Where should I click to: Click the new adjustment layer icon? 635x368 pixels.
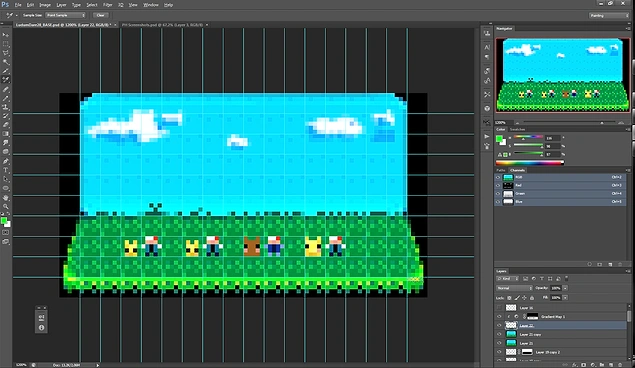(592, 365)
